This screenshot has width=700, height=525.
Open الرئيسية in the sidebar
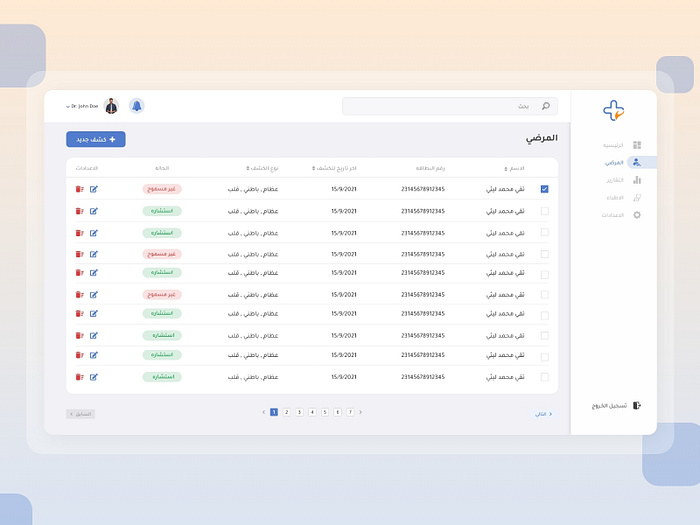pyautogui.click(x=622, y=145)
